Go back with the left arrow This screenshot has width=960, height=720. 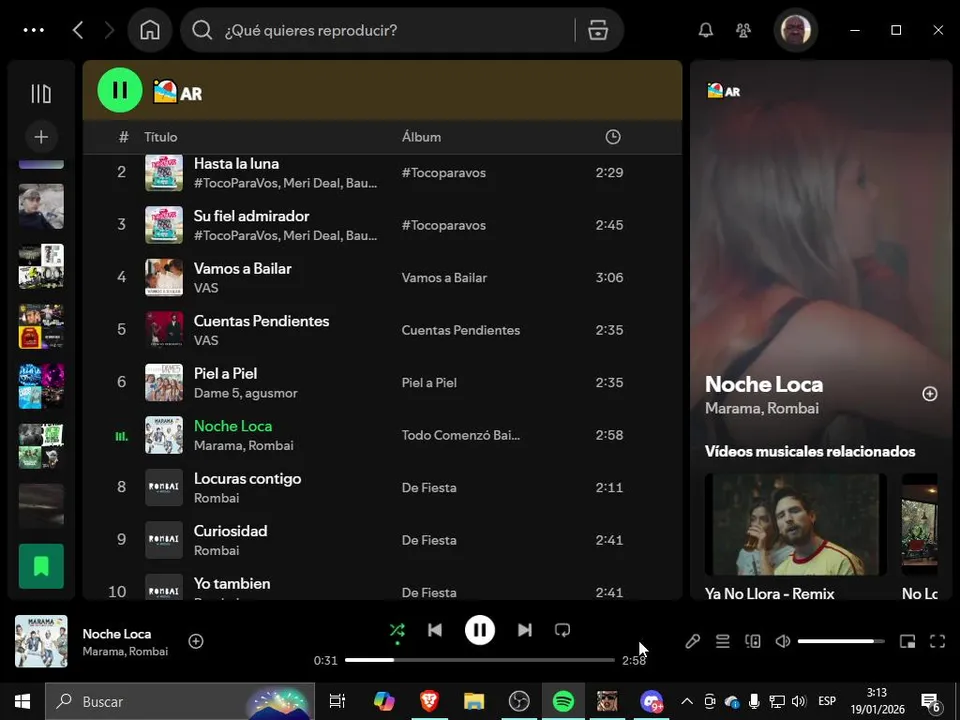[x=78, y=30]
